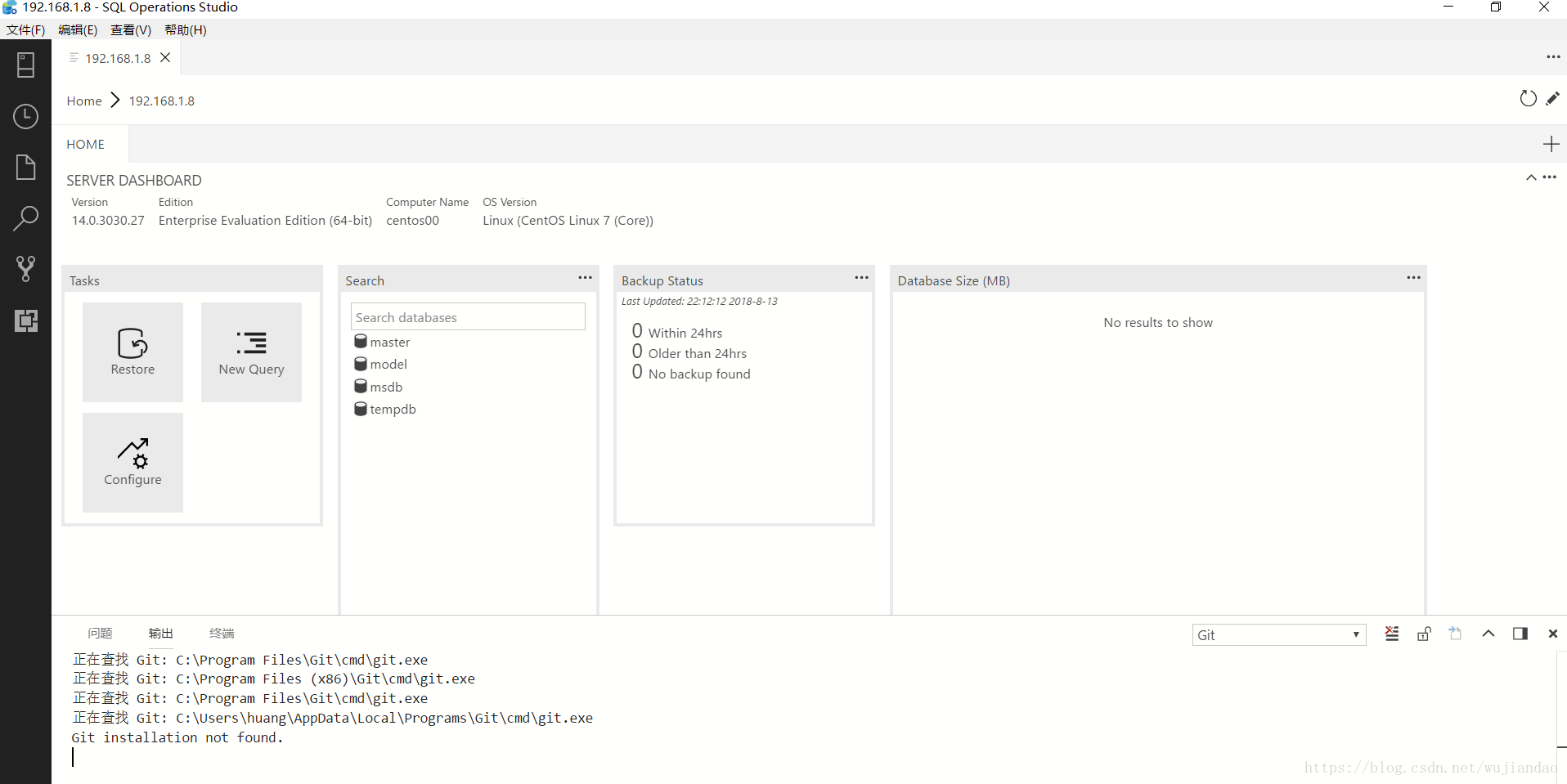Open Backup Status widget ellipsis menu
Image resolution: width=1567 pixels, height=784 pixels.
pos(861,278)
